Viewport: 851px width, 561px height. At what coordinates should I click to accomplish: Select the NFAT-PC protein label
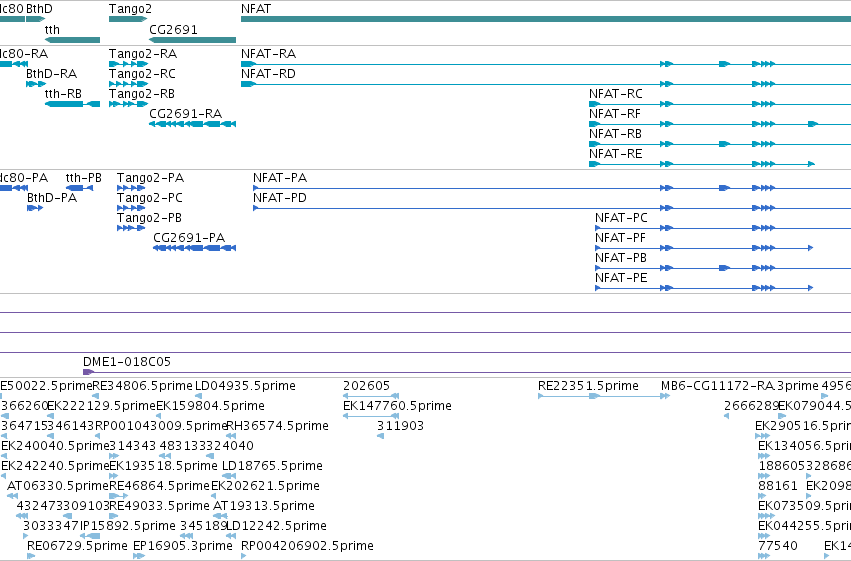[621, 218]
